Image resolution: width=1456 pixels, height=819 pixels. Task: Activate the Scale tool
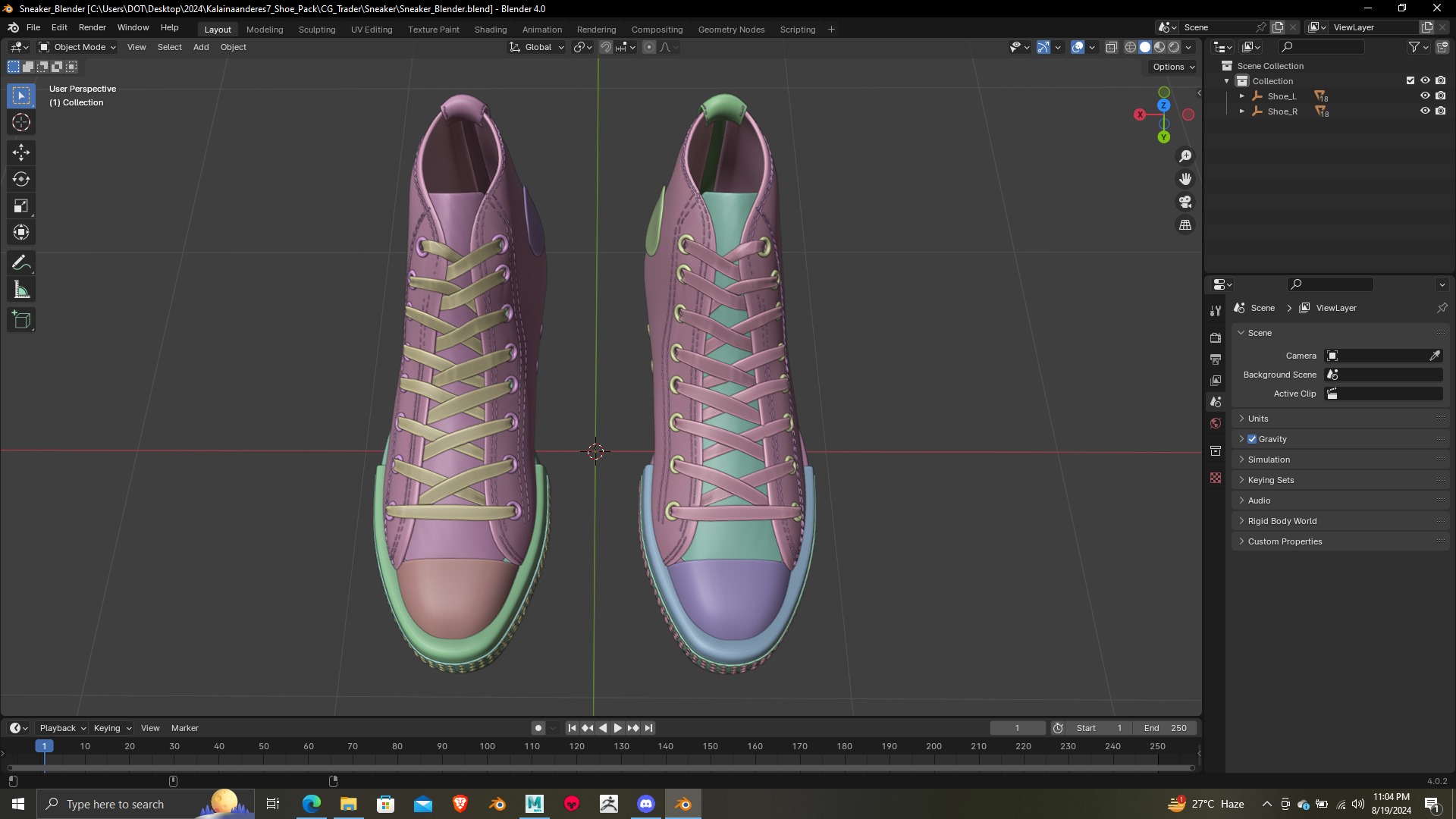click(21, 206)
